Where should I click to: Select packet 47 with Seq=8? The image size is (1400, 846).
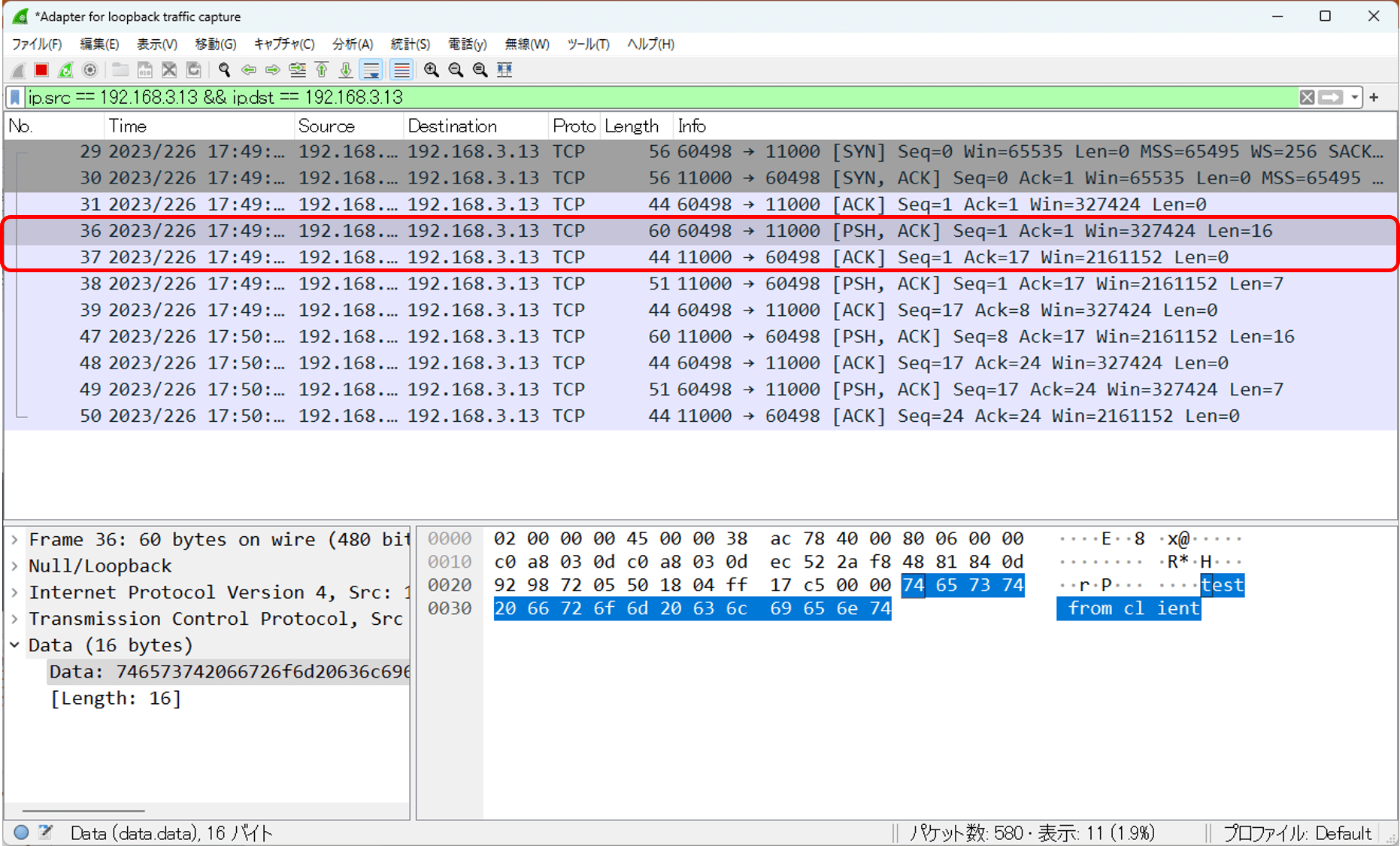point(700,336)
